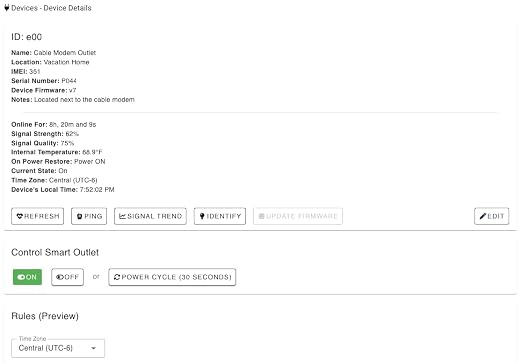This screenshot has width=522, height=363.
Task: Click the Power Cycle rotation icon
Action: [x=117, y=277]
